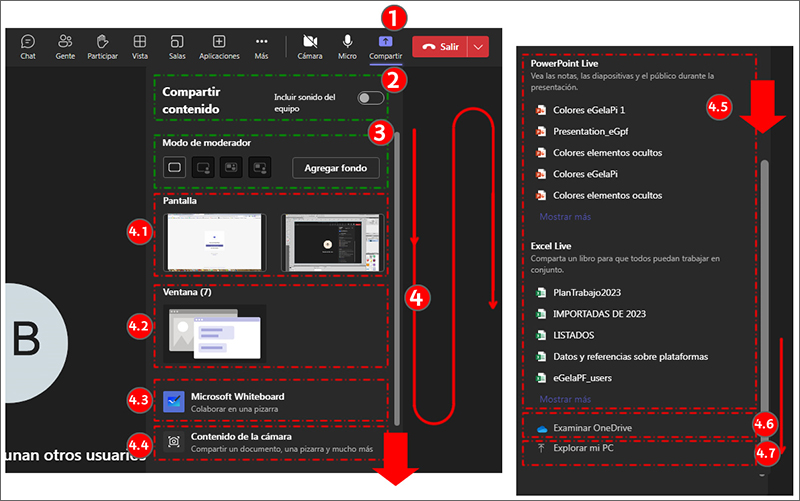The height and width of the screenshot is (501, 800).
Task: Toggle Incluir sonido del equipo switch
Action: (371, 98)
